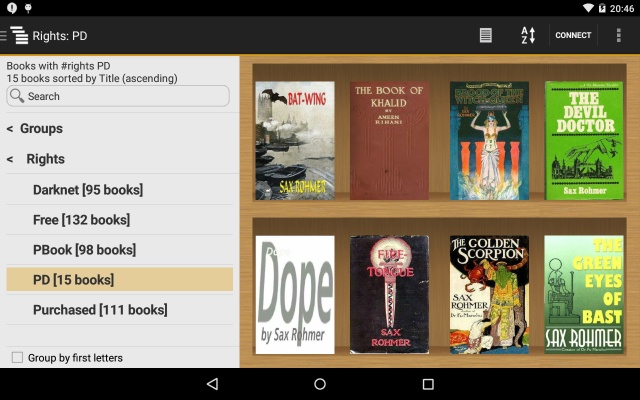Open The Devil Doctor cover

[x=584, y=140]
